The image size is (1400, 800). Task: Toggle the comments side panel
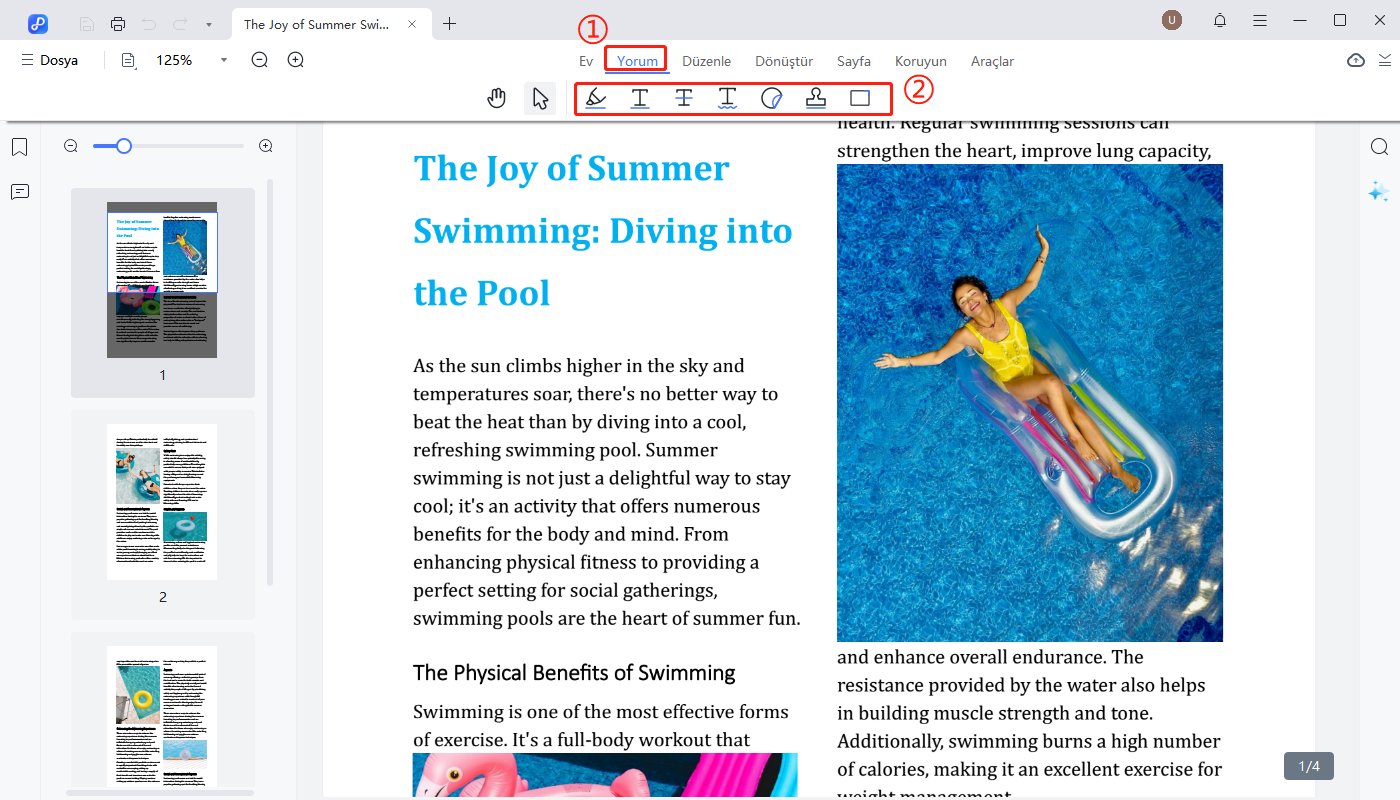pyautogui.click(x=19, y=192)
